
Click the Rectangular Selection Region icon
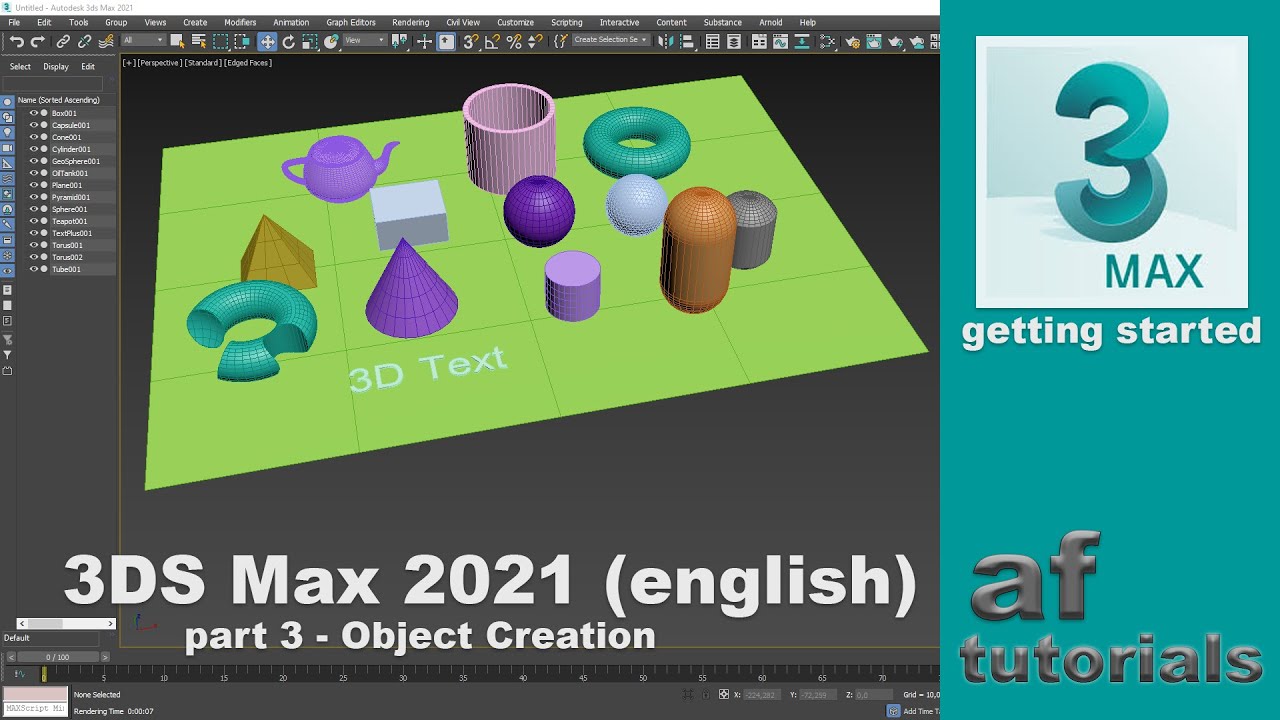[220, 41]
